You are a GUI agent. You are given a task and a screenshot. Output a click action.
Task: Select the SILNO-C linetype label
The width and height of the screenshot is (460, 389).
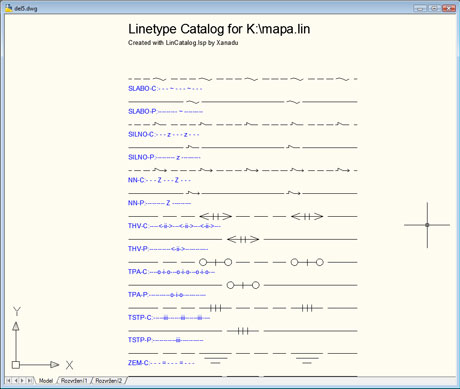click(164, 134)
